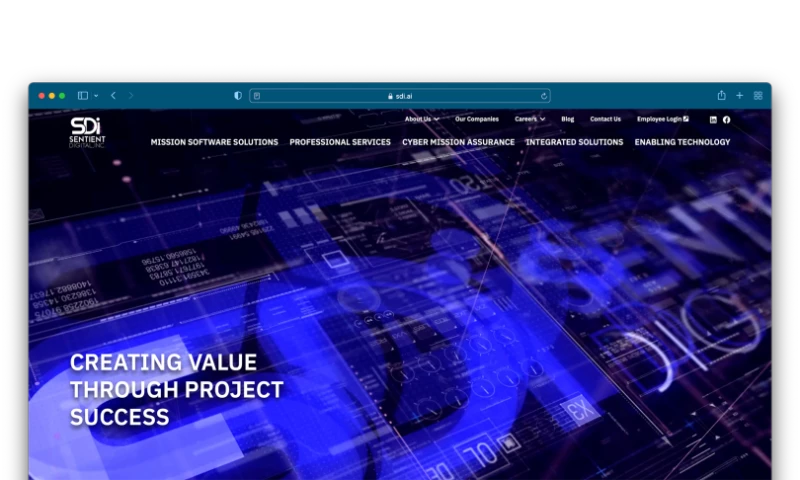The image size is (800, 480).
Task: Open Integrated Solutions menu item
Action: [x=574, y=142]
